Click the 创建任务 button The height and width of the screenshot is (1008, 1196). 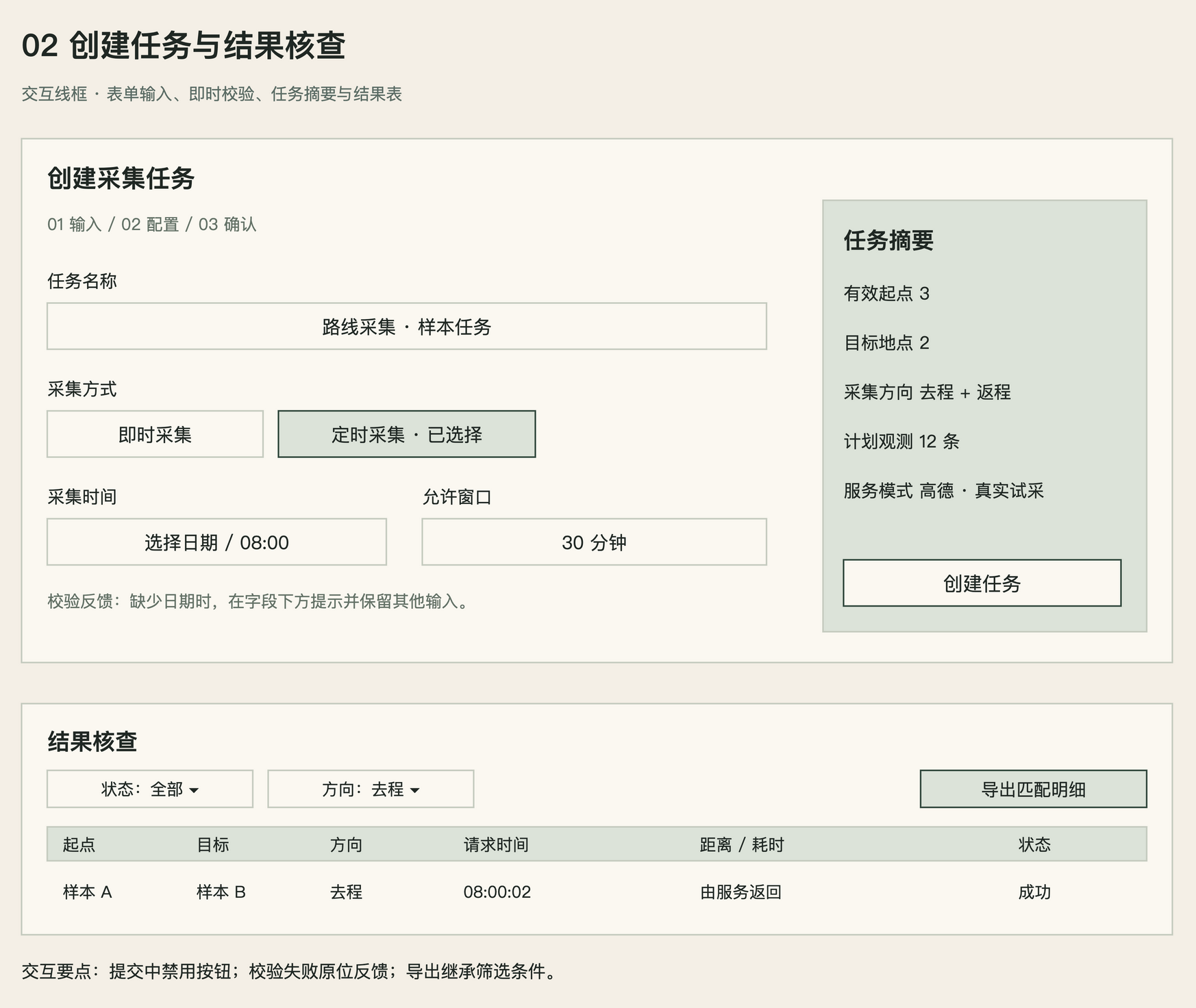click(982, 583)
